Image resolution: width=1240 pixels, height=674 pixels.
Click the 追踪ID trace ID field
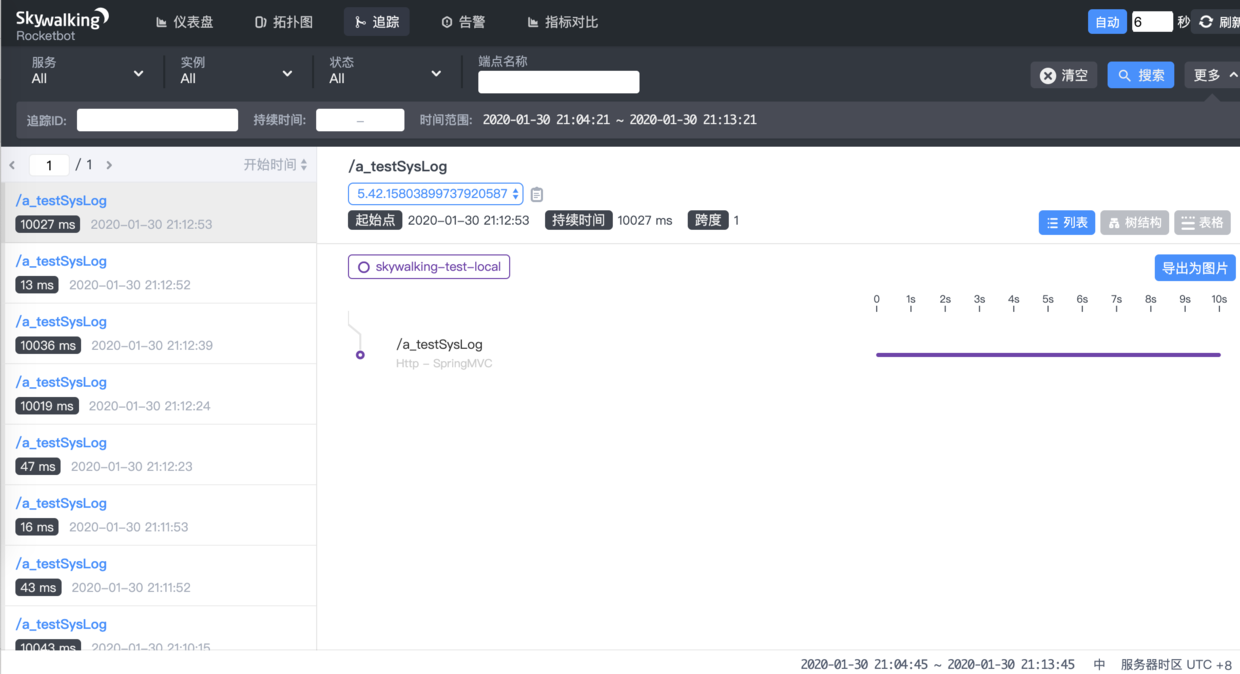pos(157,120)
